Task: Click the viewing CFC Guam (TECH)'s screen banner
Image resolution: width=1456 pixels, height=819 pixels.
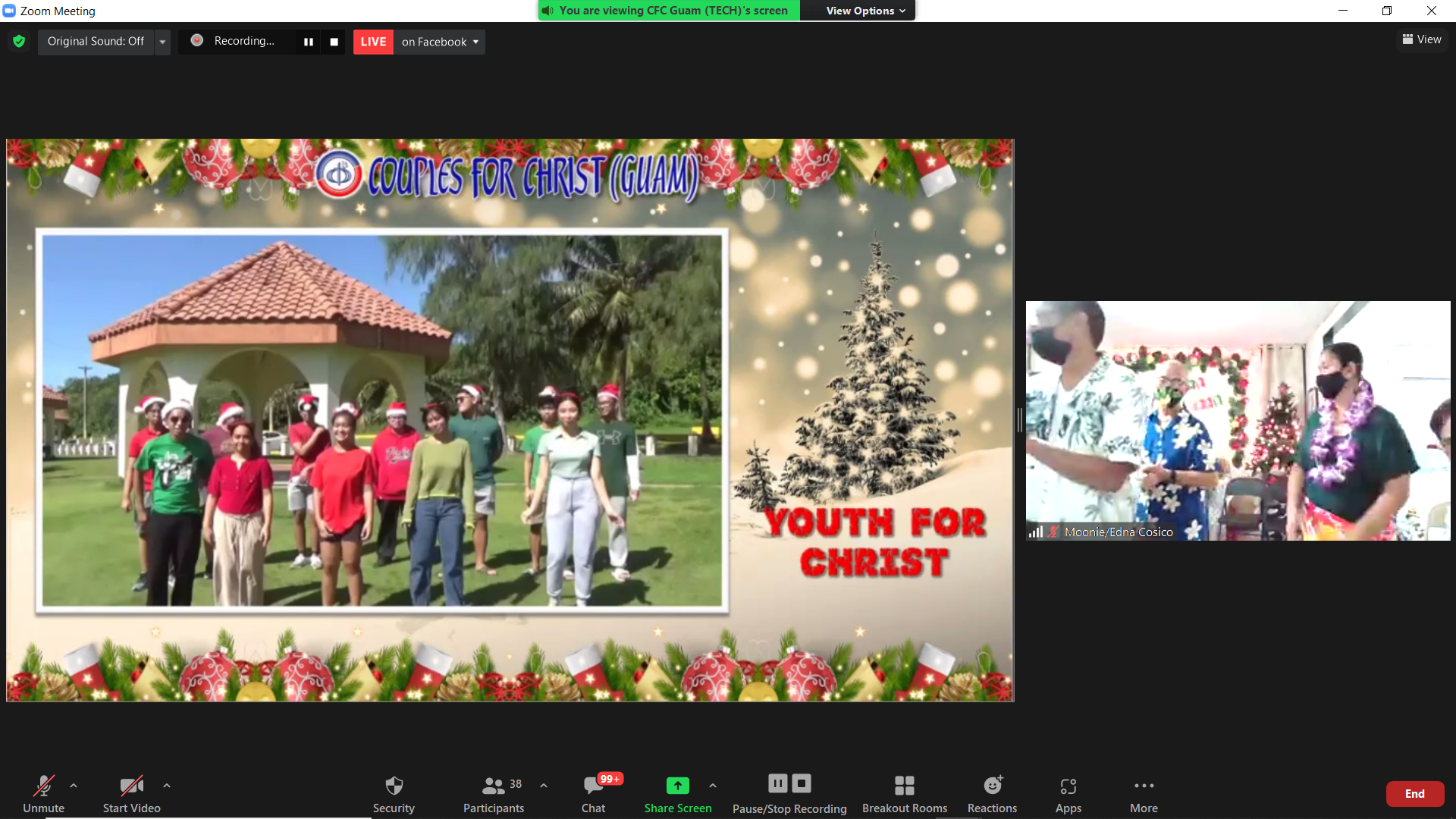Action: click(x=669, y=11)
